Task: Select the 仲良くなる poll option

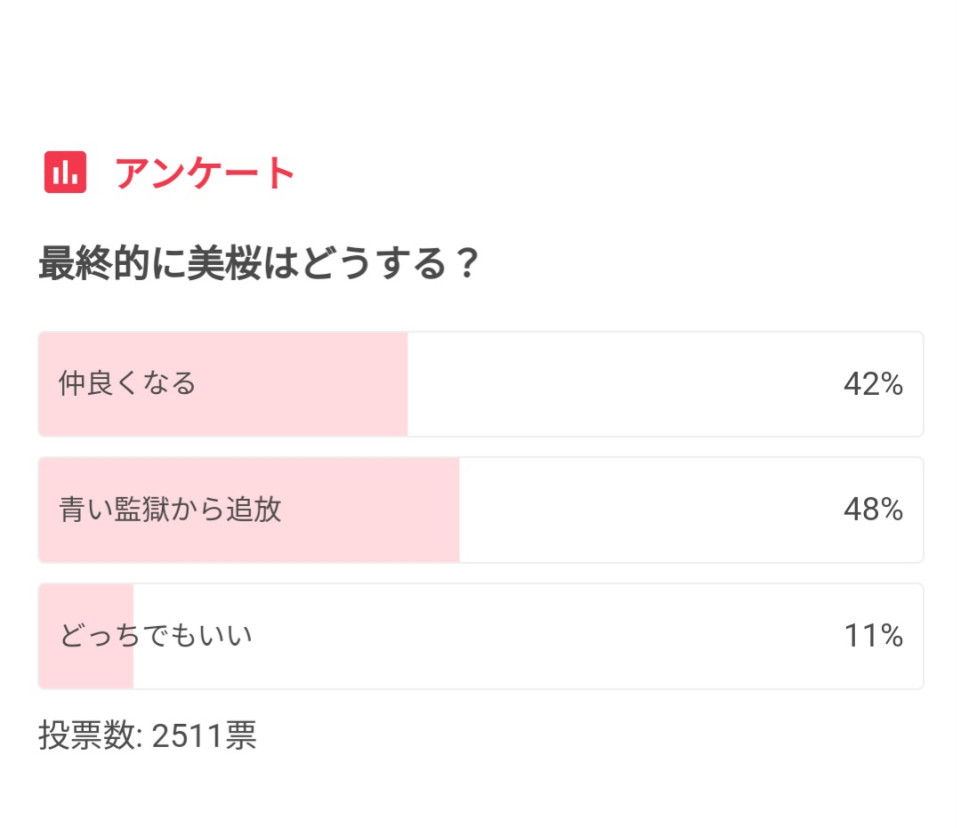Action: (481, 384)
